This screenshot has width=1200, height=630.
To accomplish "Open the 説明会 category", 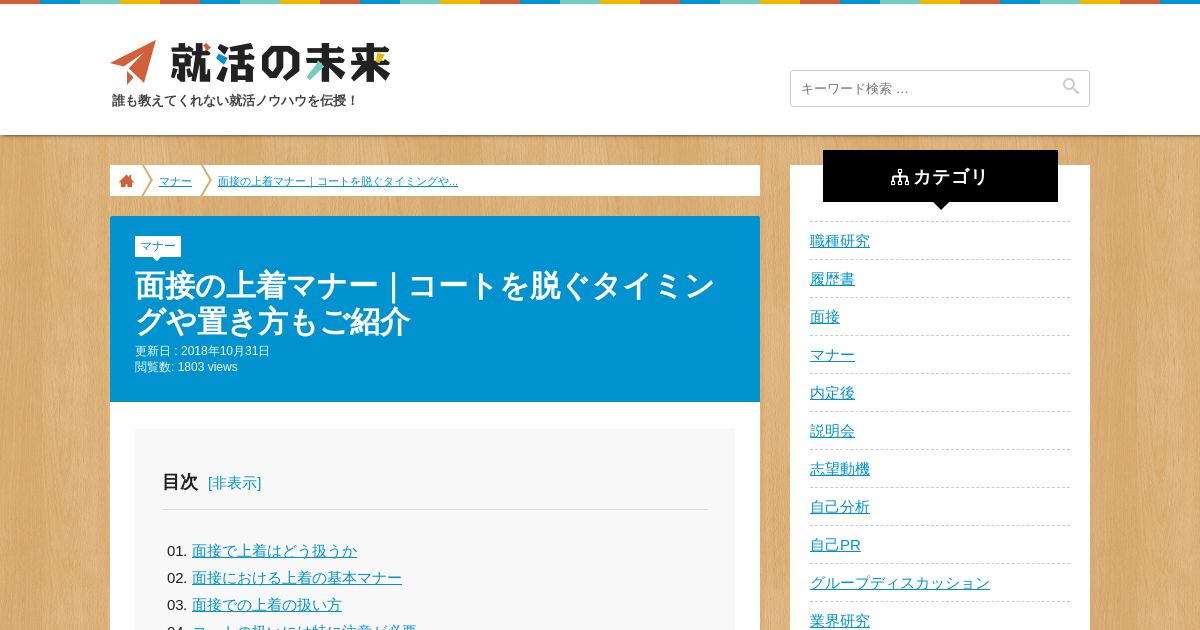I will point(832,431).
